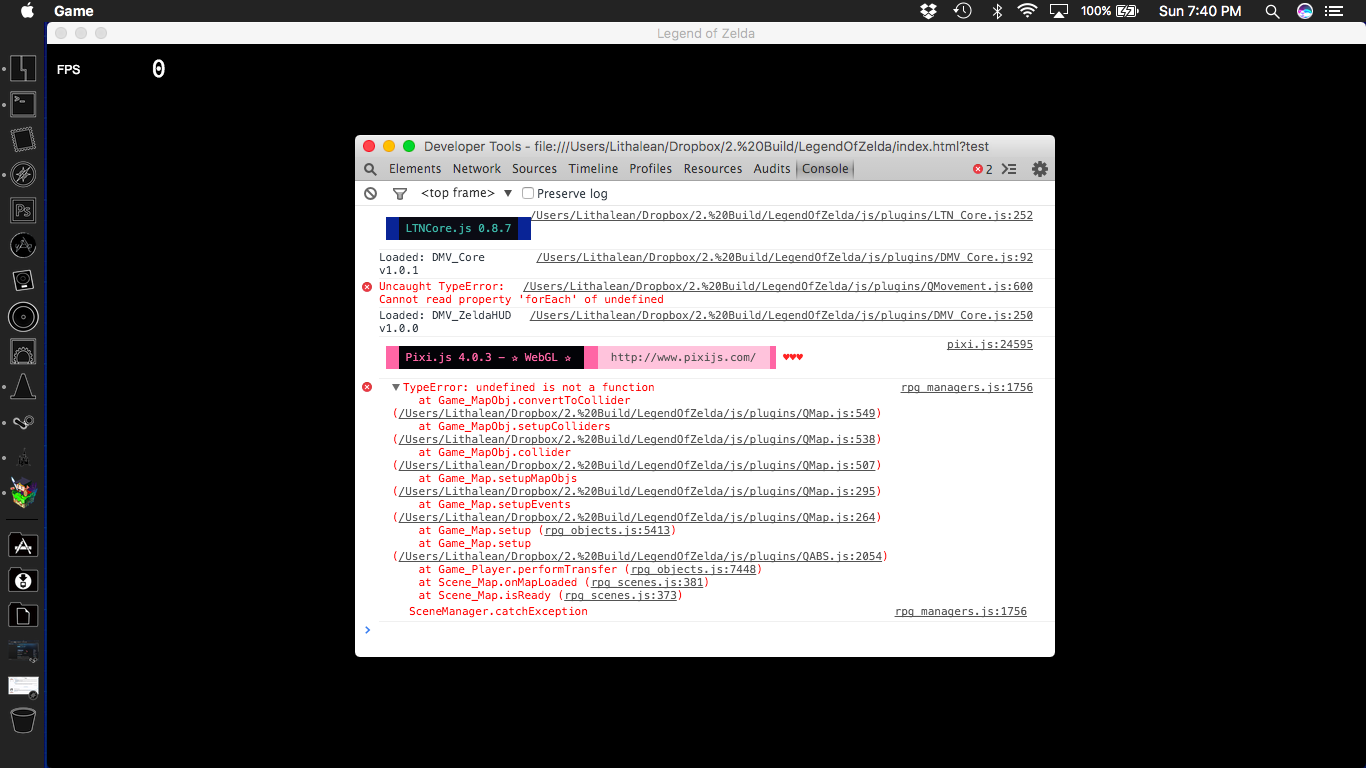Switch to the Network tab
Image resolution: width=1366 pixels, height=768 pixels.
point(477,169)
